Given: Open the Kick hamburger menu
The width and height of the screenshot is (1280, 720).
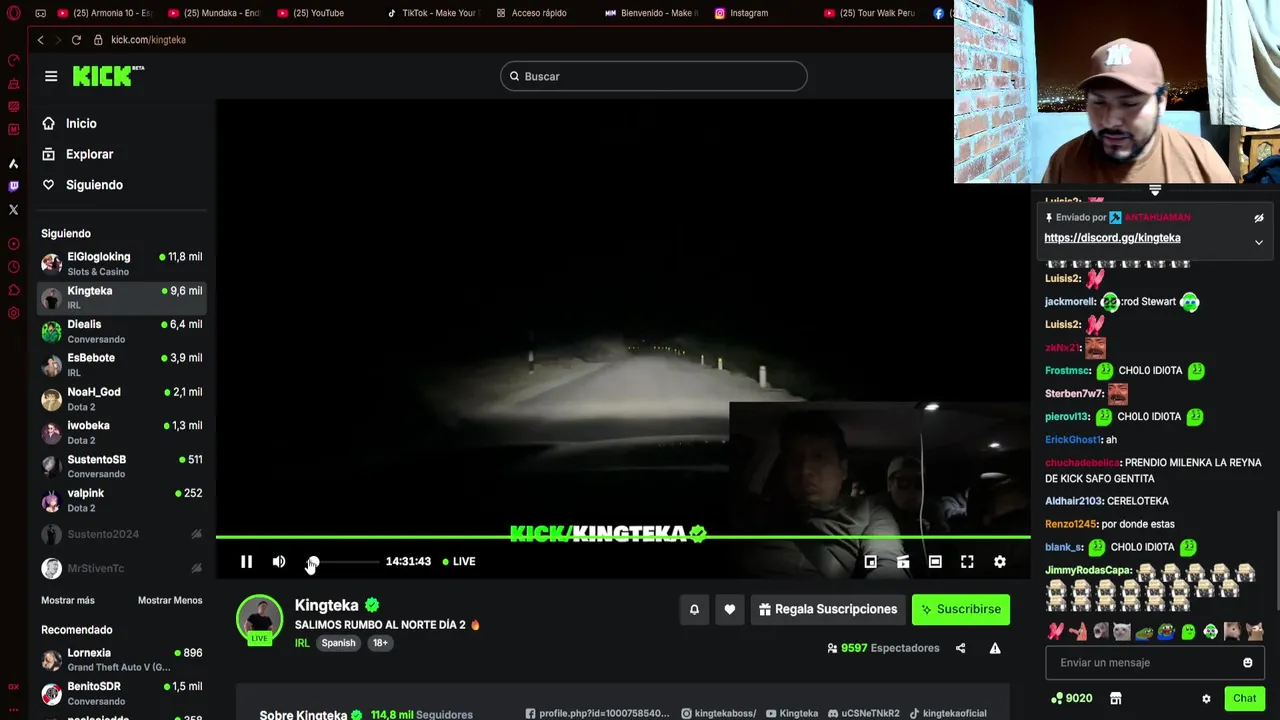Looking at the screenshot, I should pos(51,76).
